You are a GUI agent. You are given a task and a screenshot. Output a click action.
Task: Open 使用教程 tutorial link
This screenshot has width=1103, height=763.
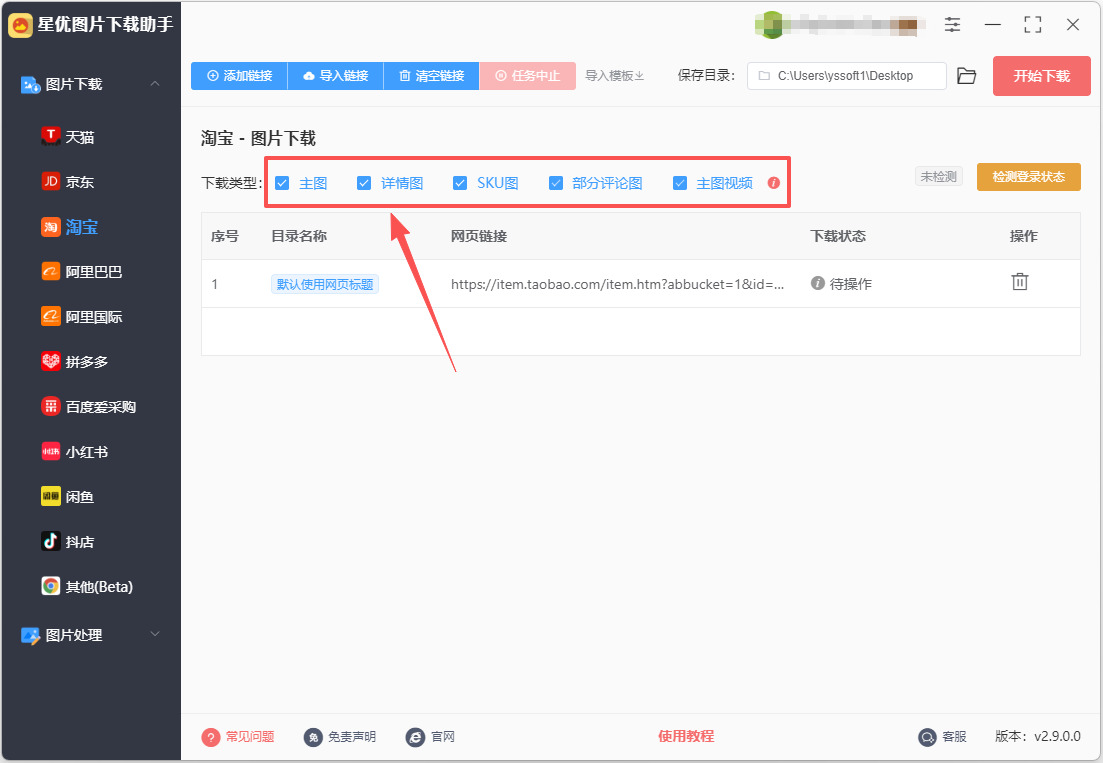click(x=686, y=736)
